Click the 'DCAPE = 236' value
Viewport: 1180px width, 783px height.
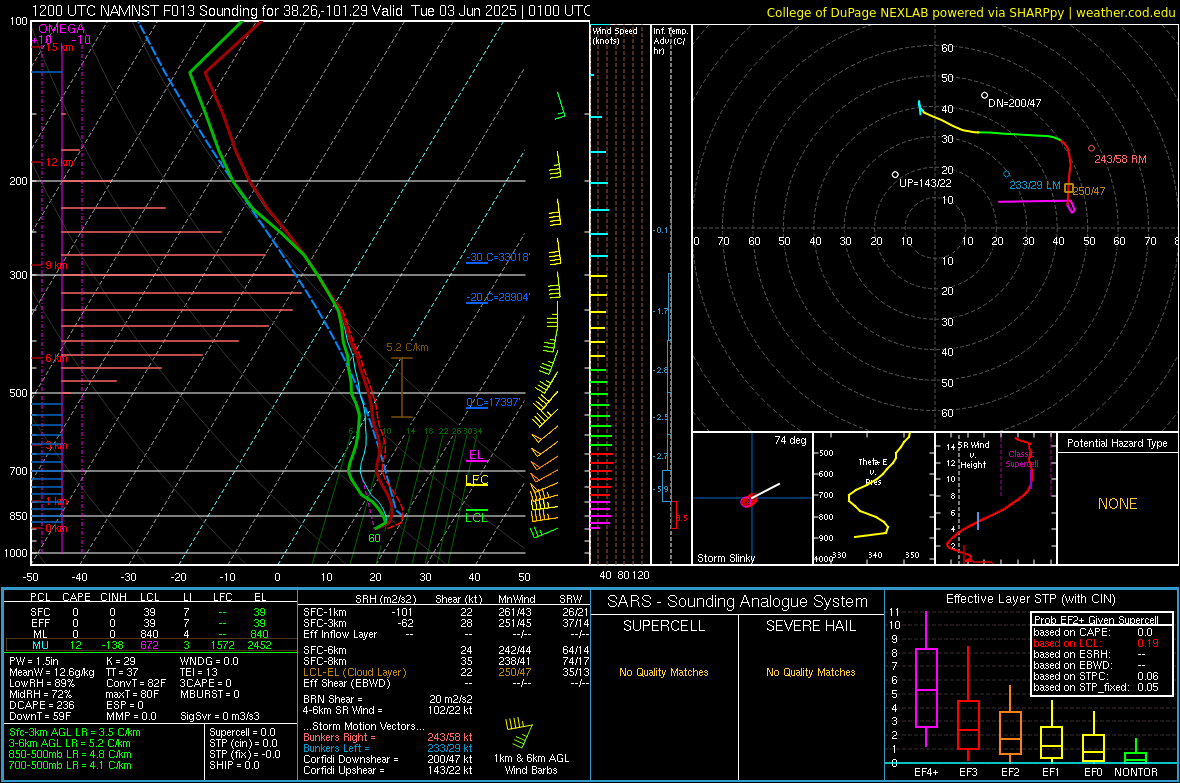tap(41, 705)
